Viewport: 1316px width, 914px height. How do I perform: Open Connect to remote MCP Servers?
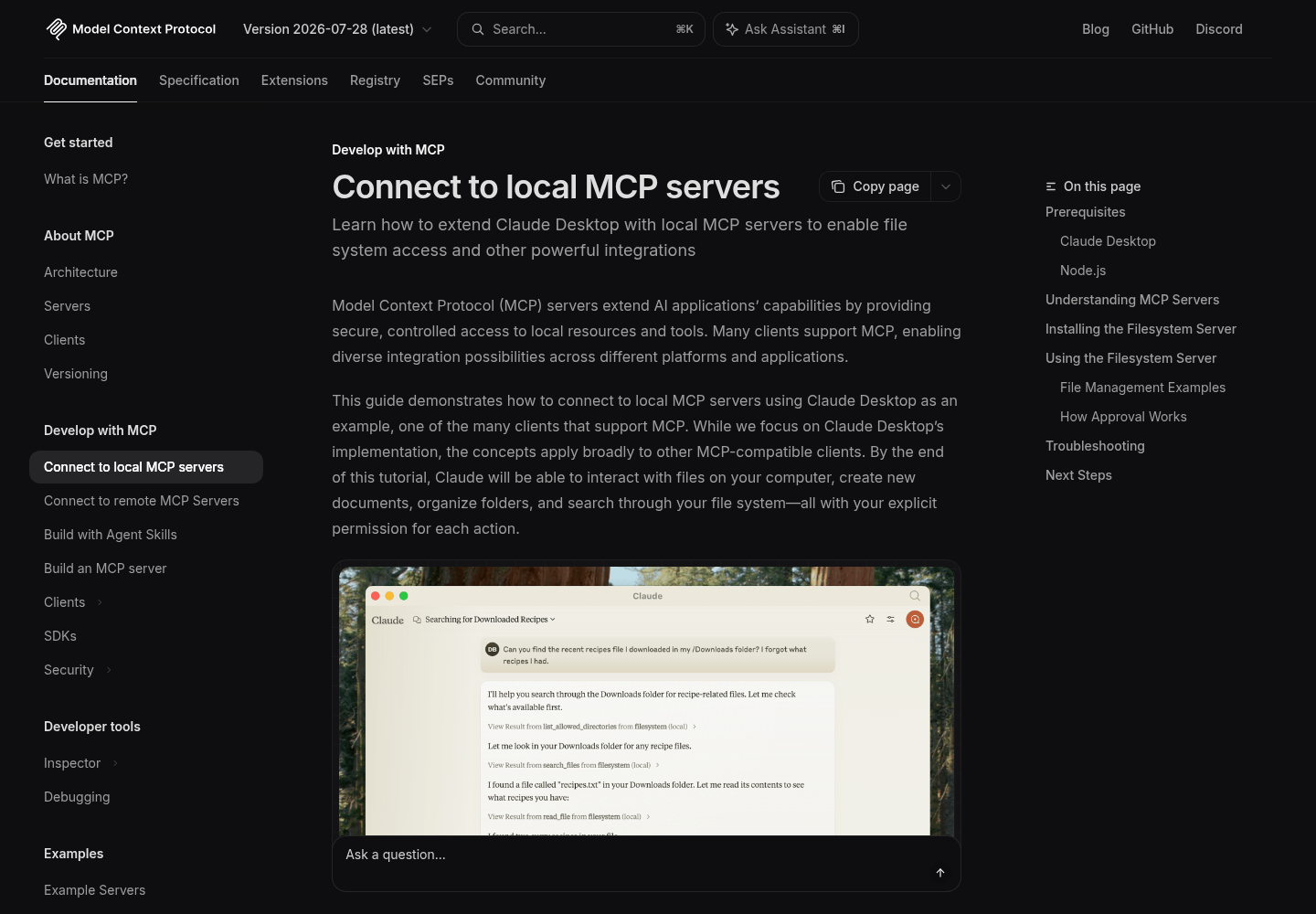(x=142, y=501)
